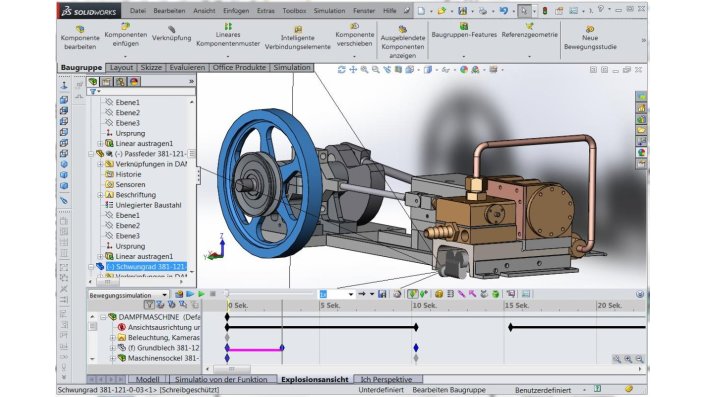The image size is (705, 397).
Task: Play the motion study from start
Action: [190, 294]
